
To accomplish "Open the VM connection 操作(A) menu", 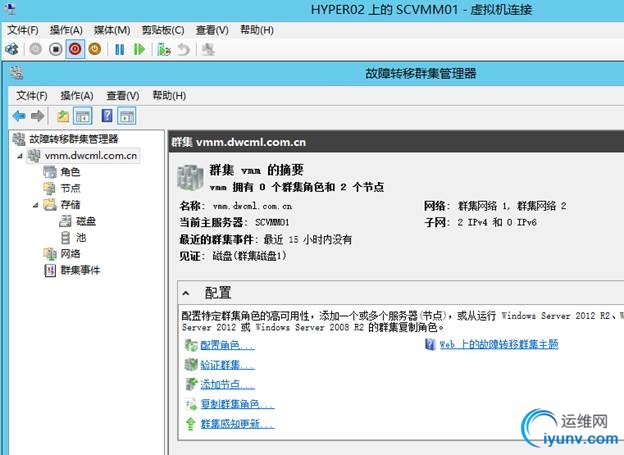I will pos(66,30).
